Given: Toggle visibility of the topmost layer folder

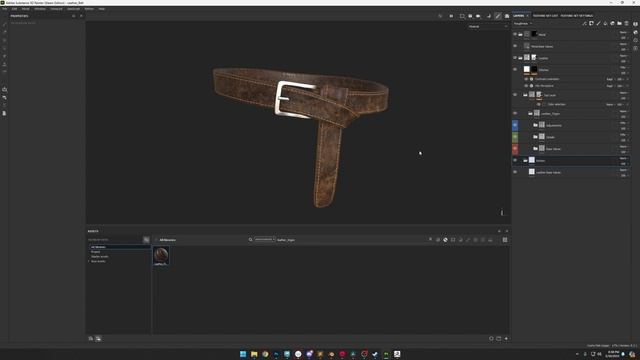Looking at the screenshot, I should click(515, 34).
